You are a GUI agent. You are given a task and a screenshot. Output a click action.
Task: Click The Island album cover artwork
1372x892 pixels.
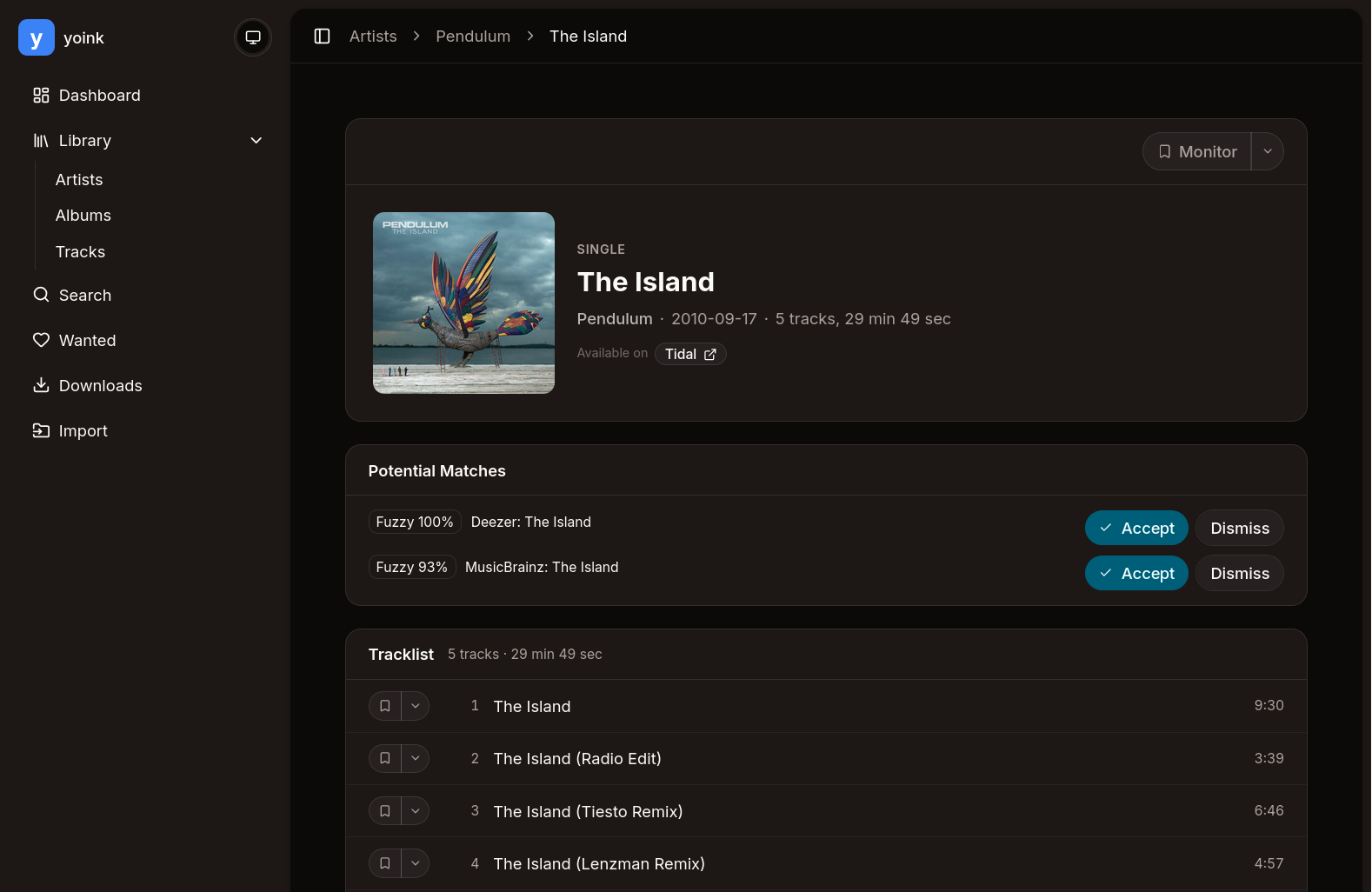(463, 303)
